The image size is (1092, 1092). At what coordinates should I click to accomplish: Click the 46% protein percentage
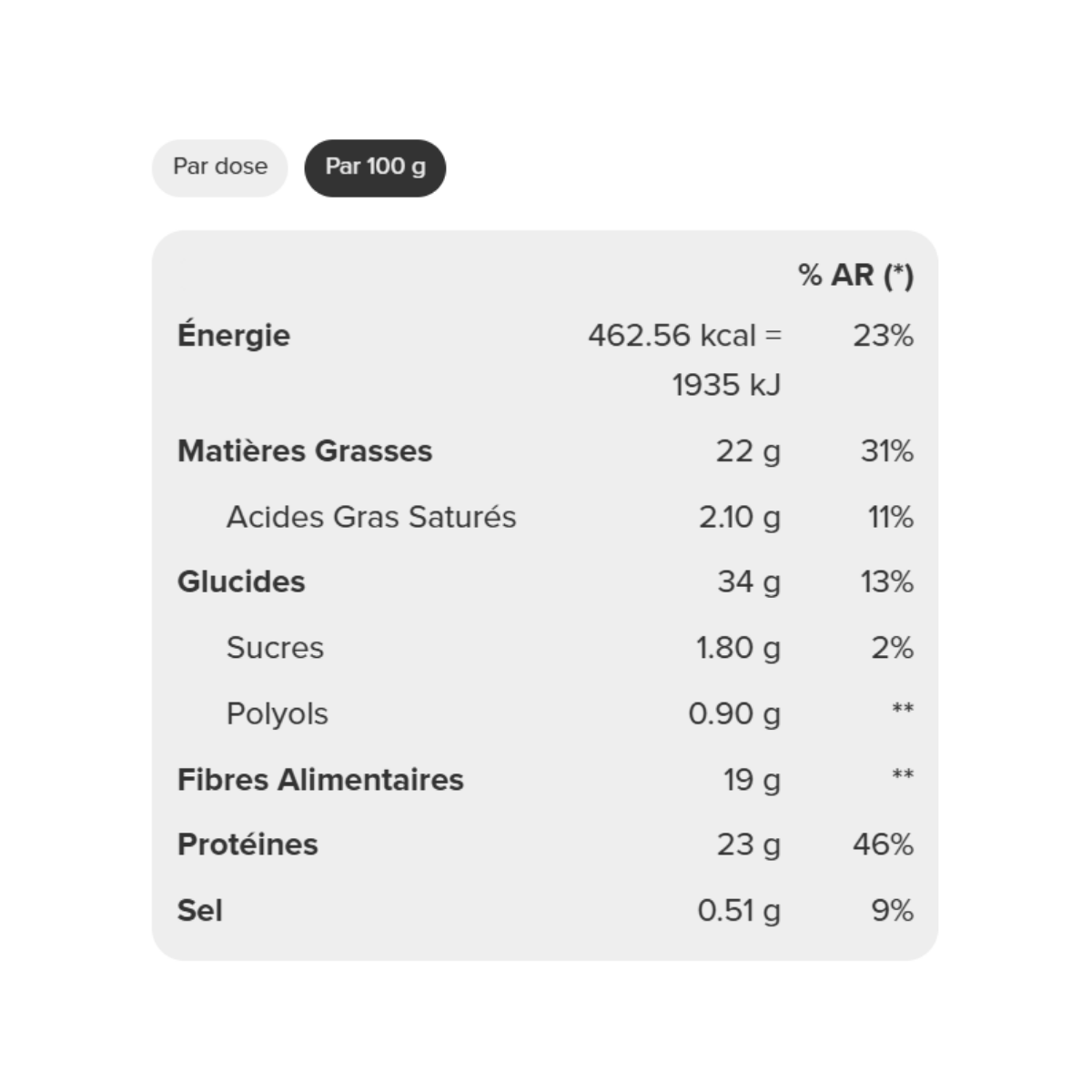pyautogui.click(x=883, y=844)
